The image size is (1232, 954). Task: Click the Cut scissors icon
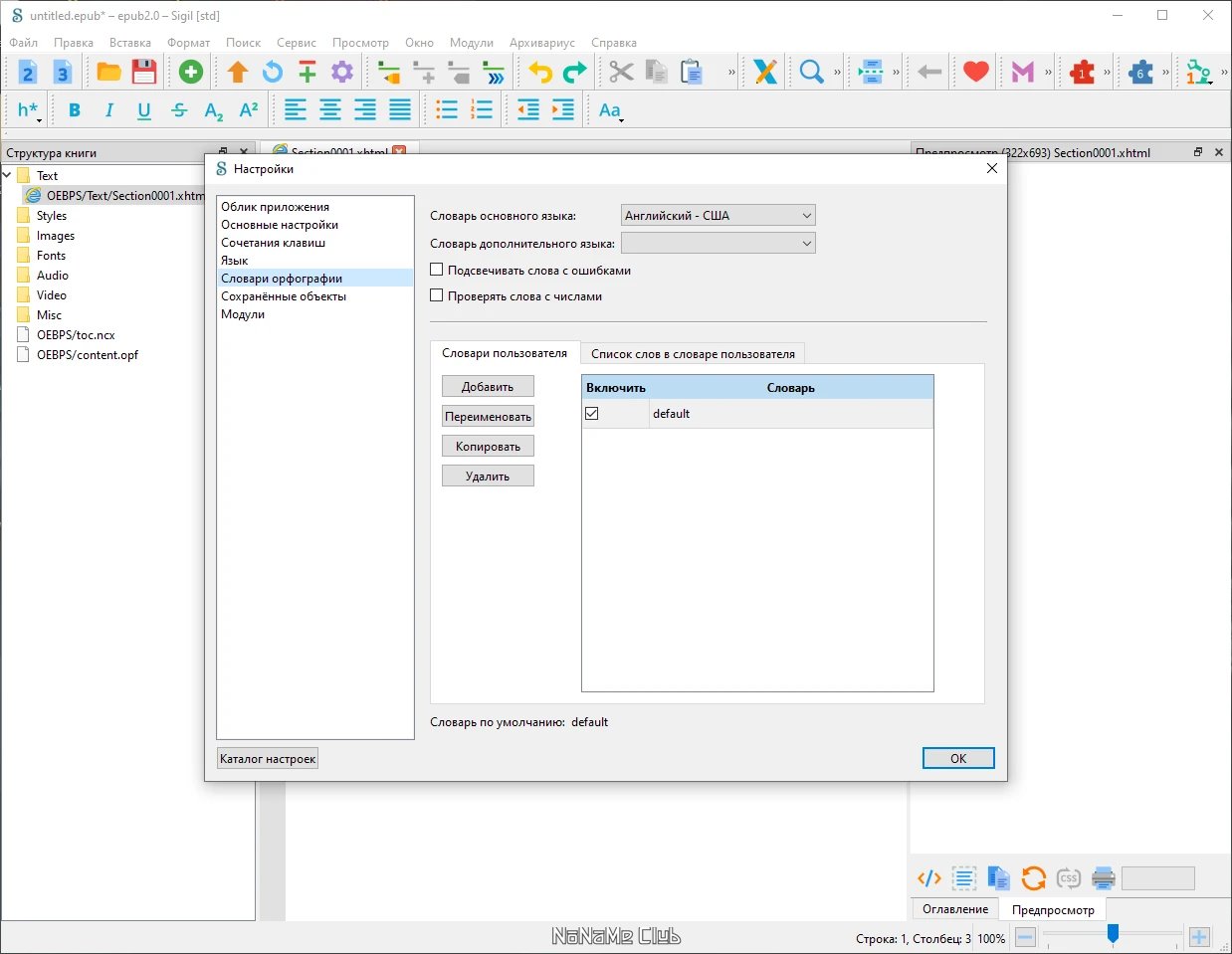[x=621, y=72]
